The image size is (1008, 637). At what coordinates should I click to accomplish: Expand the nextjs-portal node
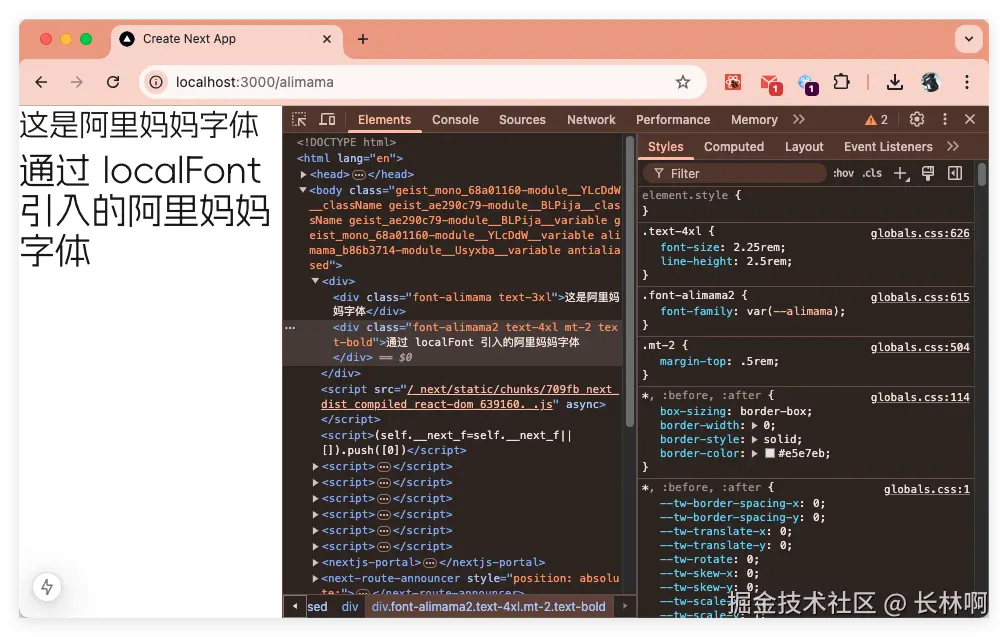click(315, 562)
